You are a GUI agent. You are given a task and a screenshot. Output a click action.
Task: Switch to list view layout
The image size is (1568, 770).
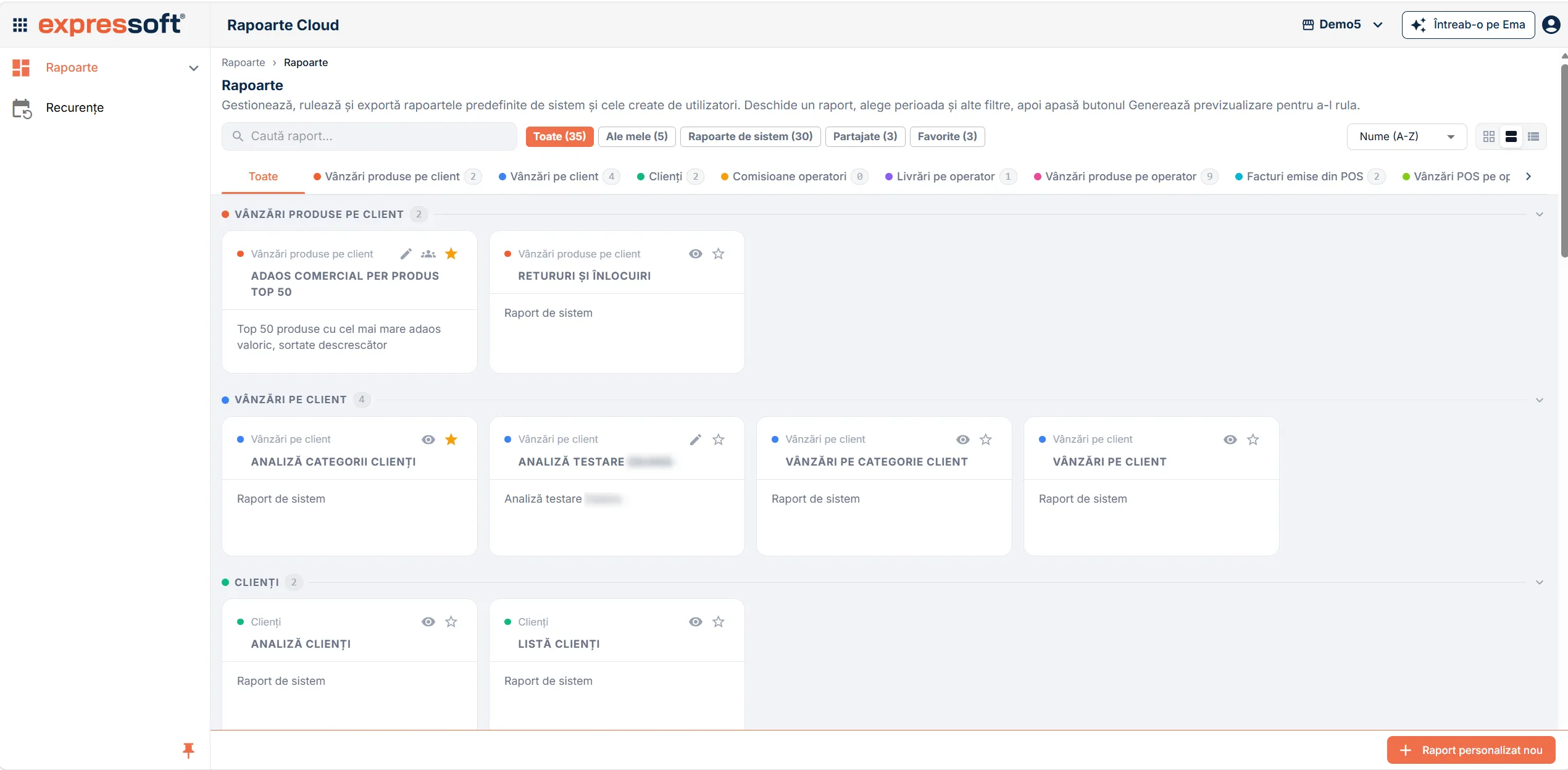1533,136
